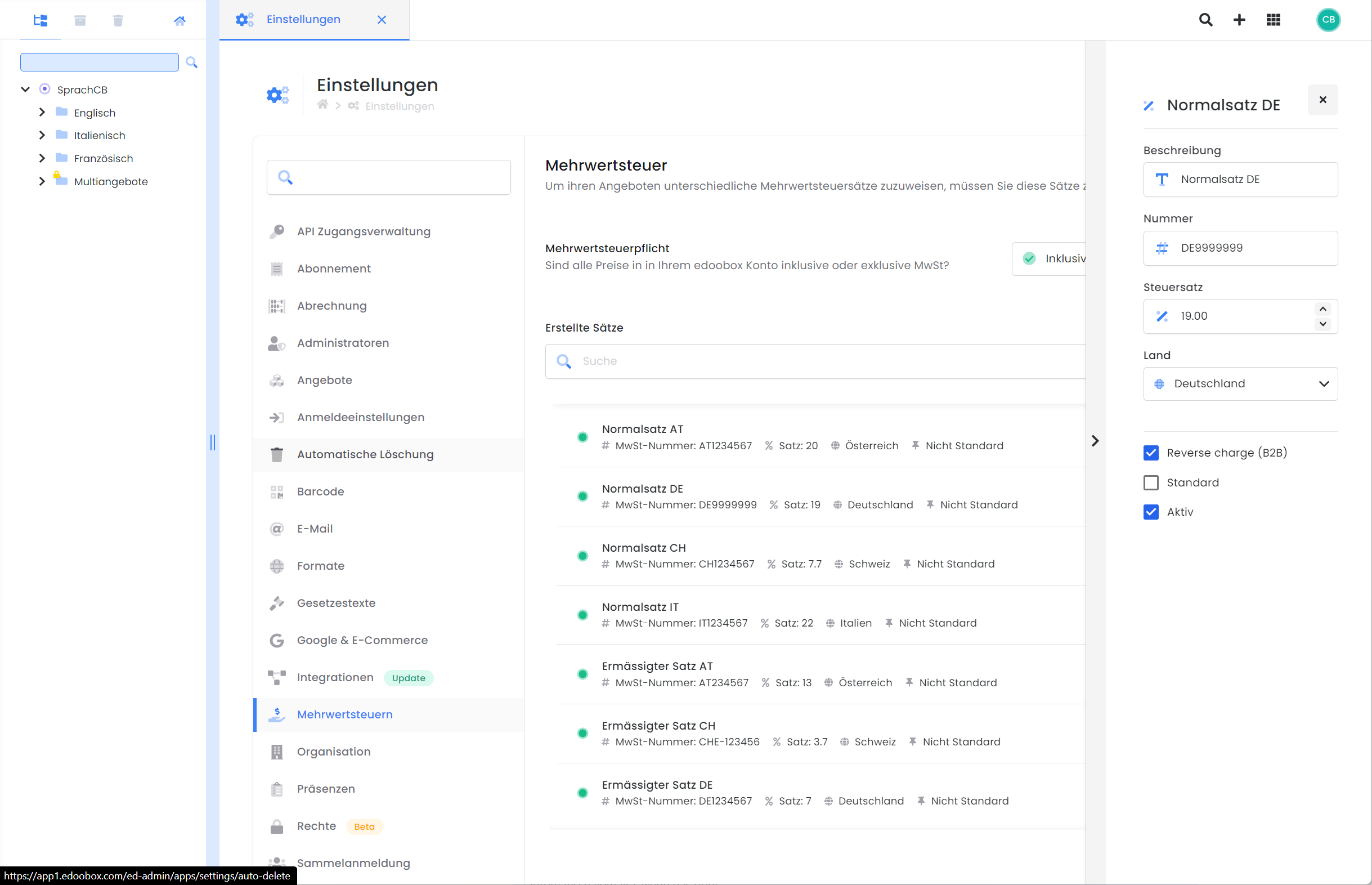Open the archive icon in left panel
Image resolution: width=1372 pixels, height=885 pixels.
point(80,21)
